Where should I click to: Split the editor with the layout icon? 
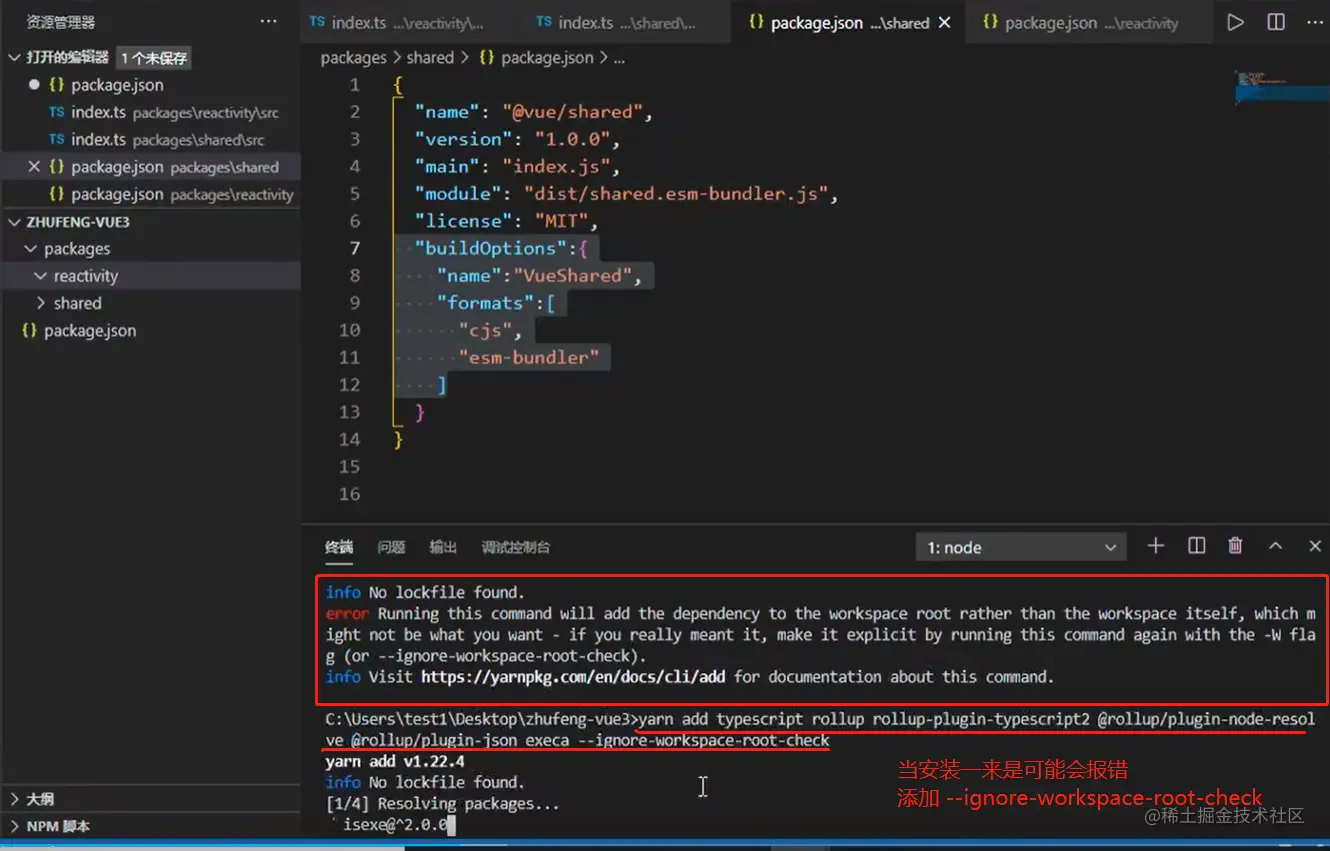tap(1276, 22)
